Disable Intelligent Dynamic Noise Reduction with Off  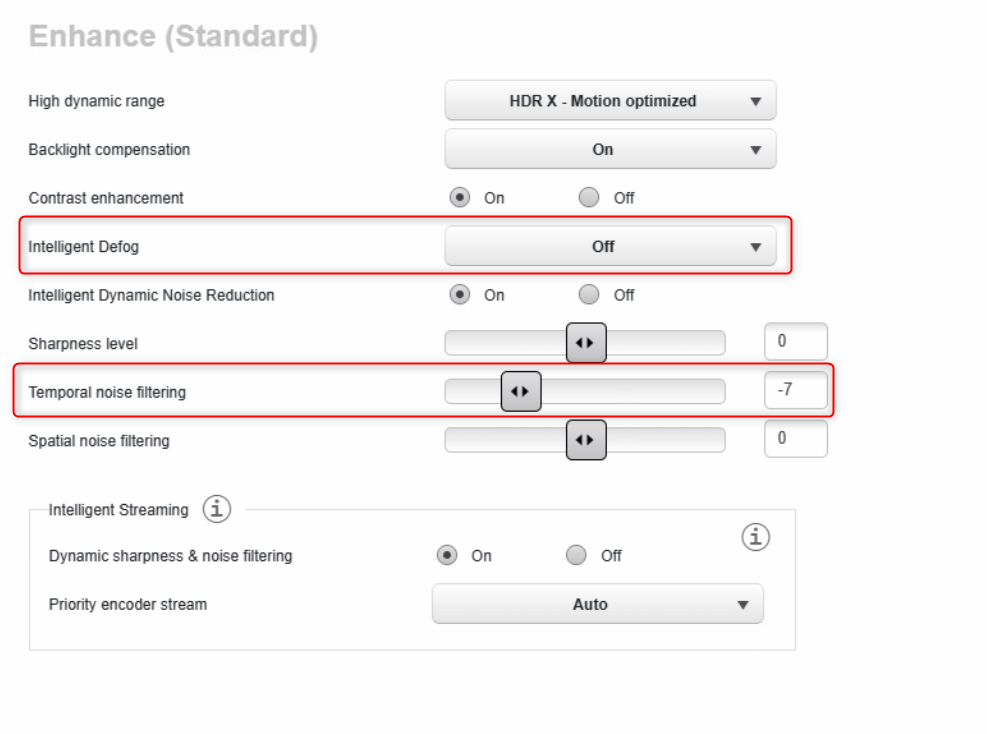point(589,295)
